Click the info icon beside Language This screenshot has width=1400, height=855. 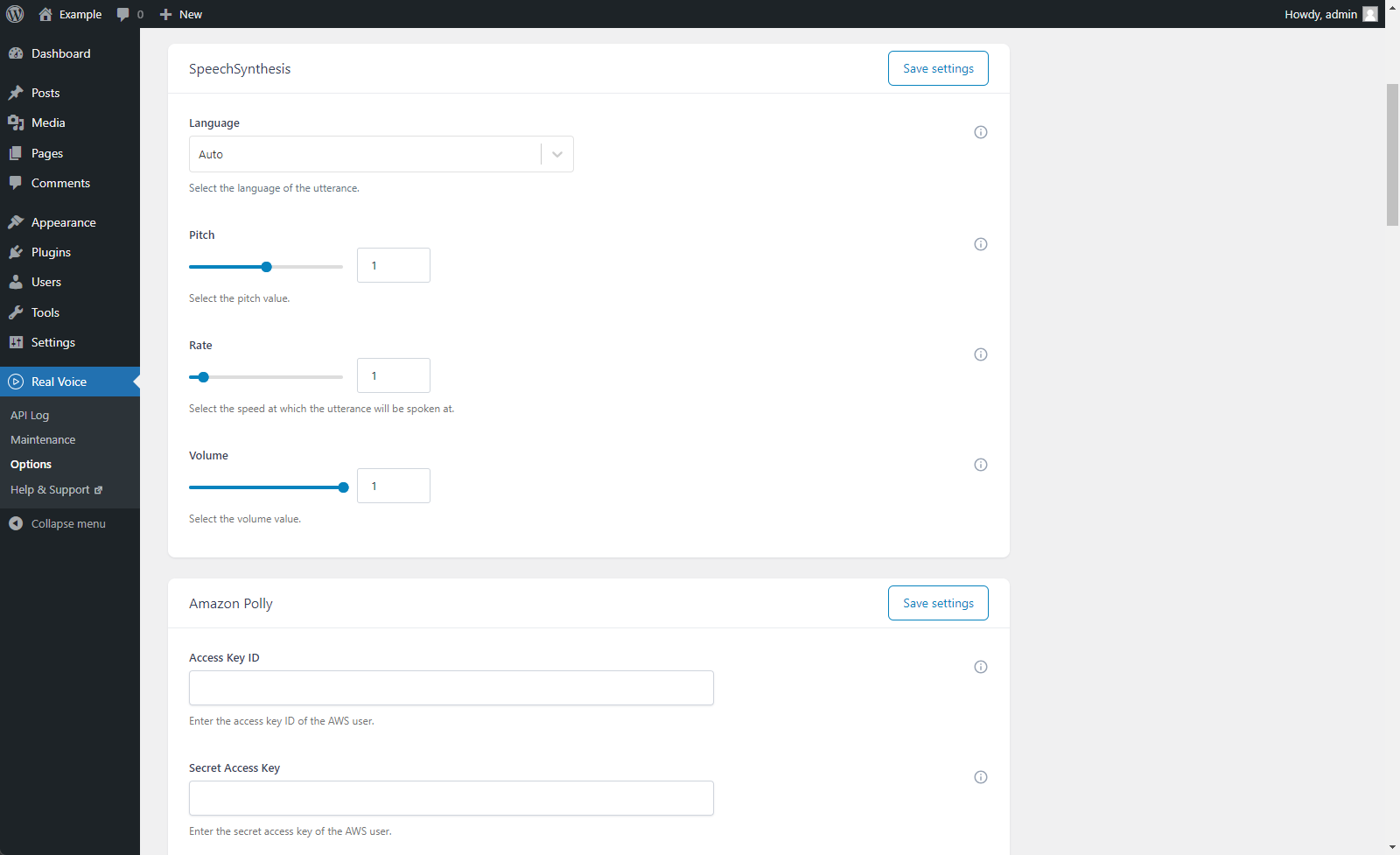pyautogui.click(x=981, y=132)
